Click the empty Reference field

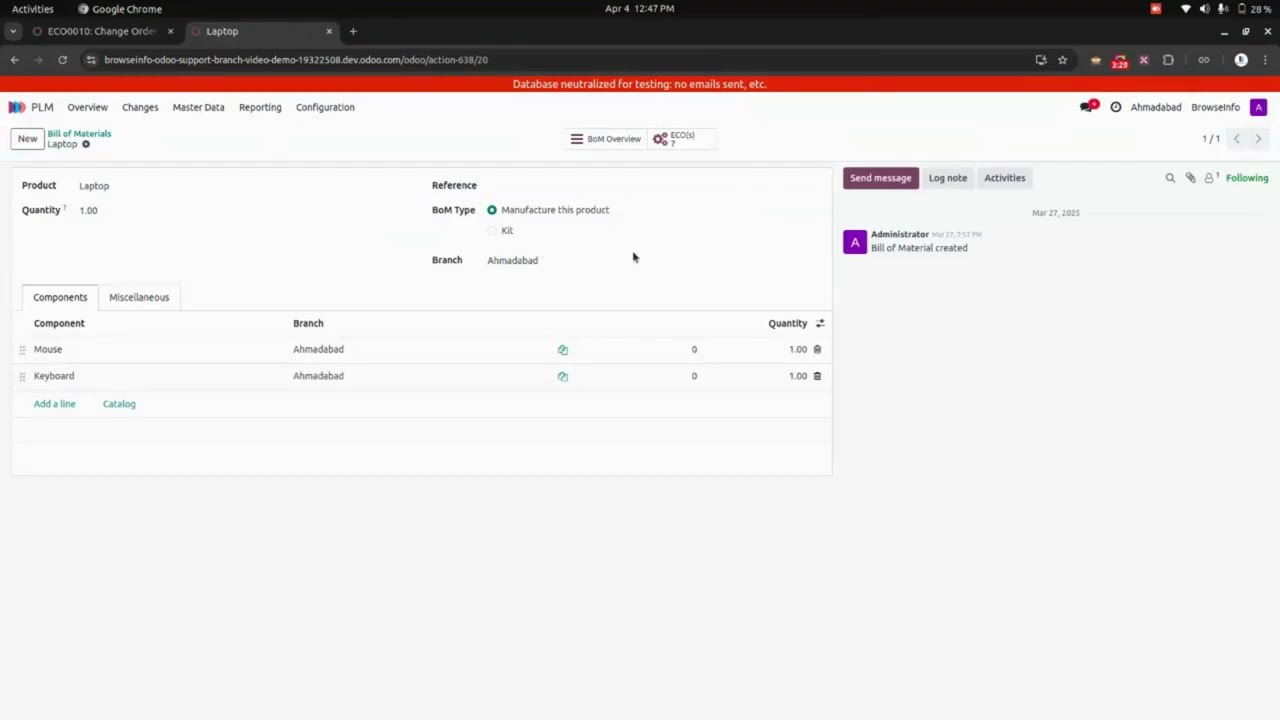(x=654, y=185)
